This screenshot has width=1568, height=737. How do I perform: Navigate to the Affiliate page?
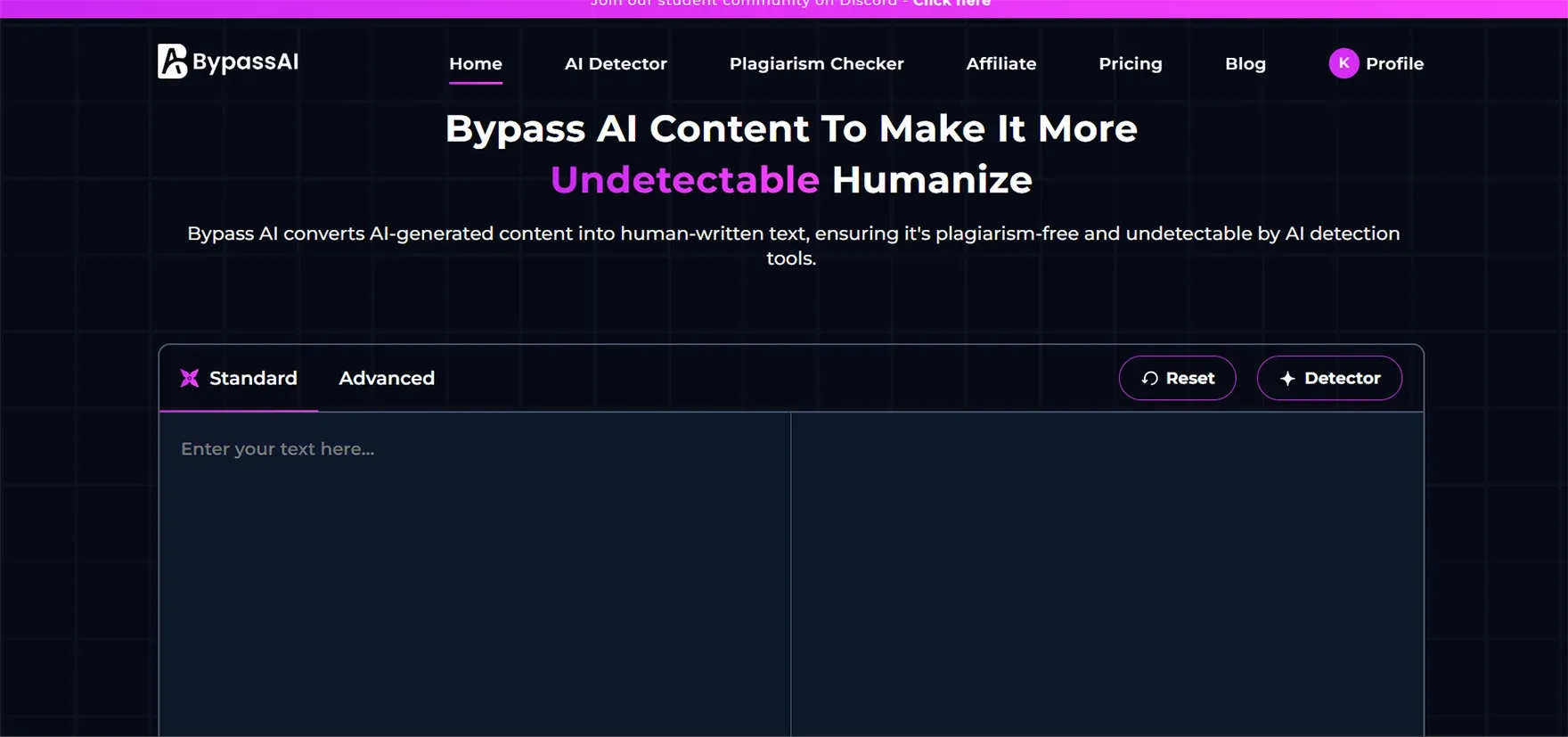1000,64
